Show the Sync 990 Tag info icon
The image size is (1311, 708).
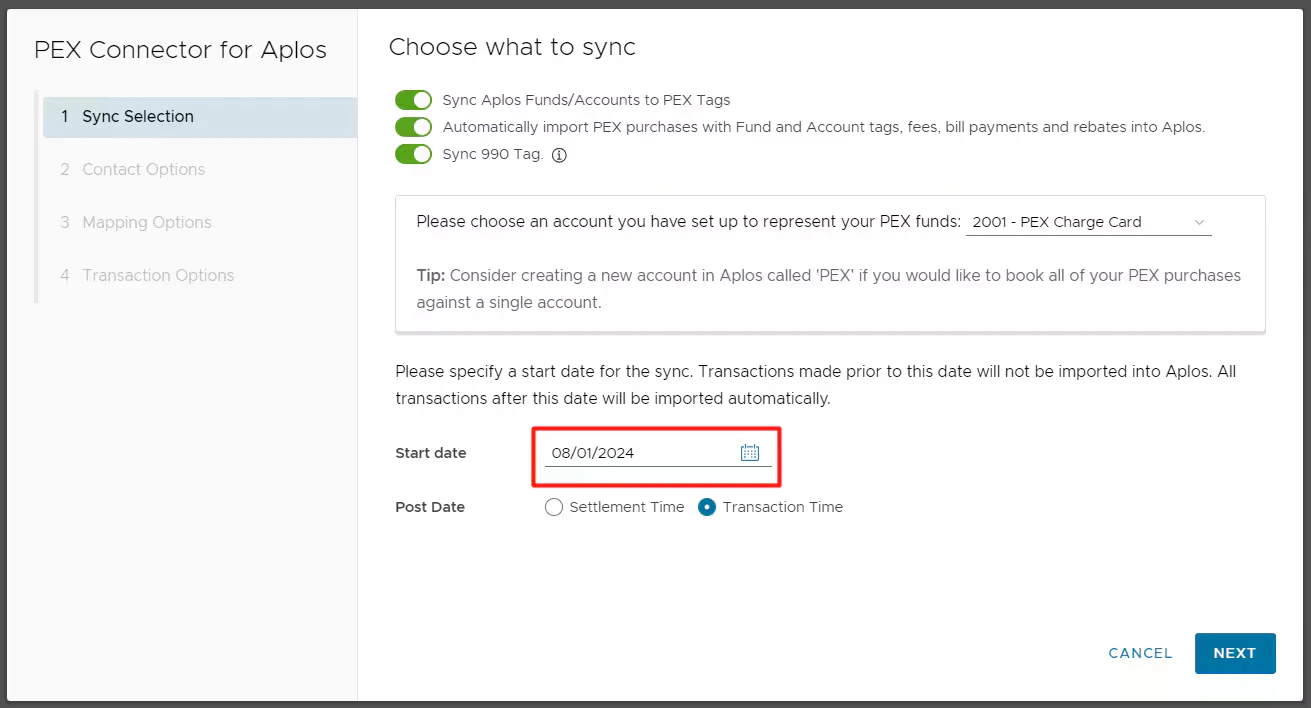559,155
